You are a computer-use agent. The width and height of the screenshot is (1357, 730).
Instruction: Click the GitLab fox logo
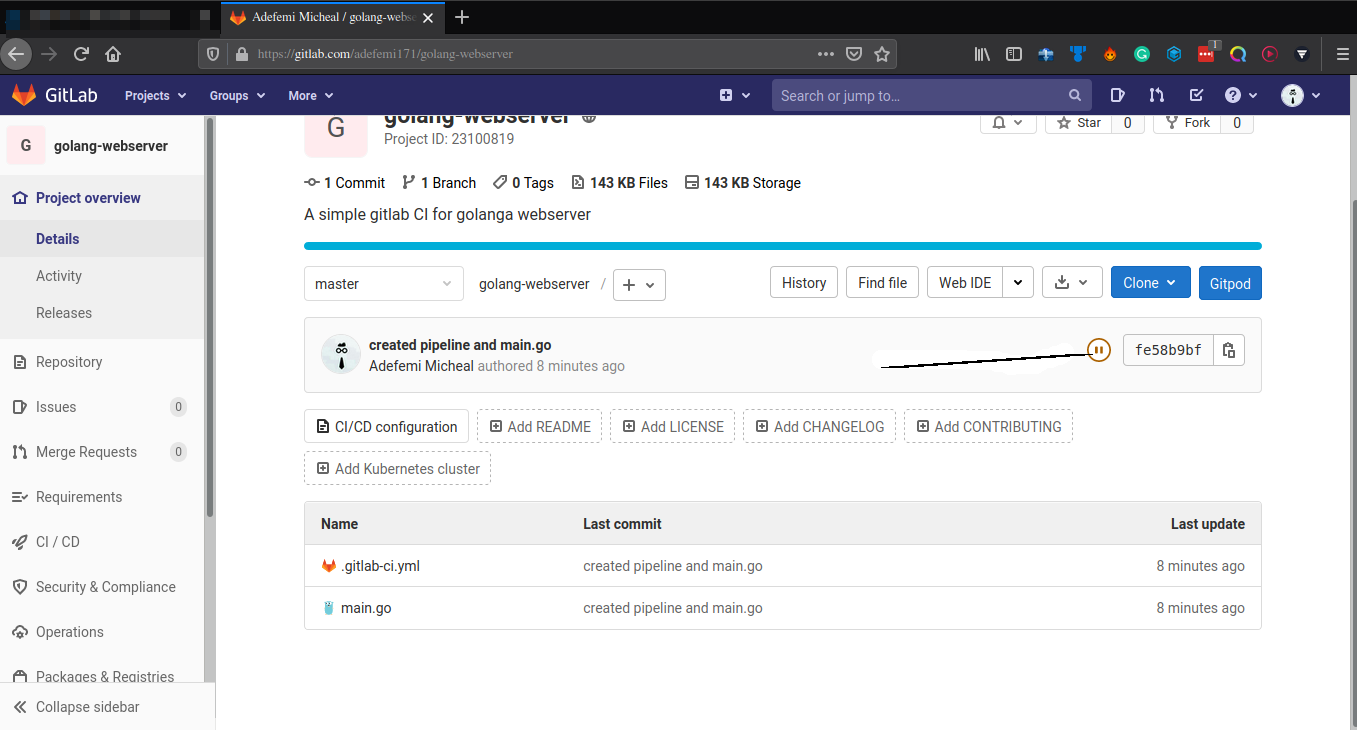24,95
